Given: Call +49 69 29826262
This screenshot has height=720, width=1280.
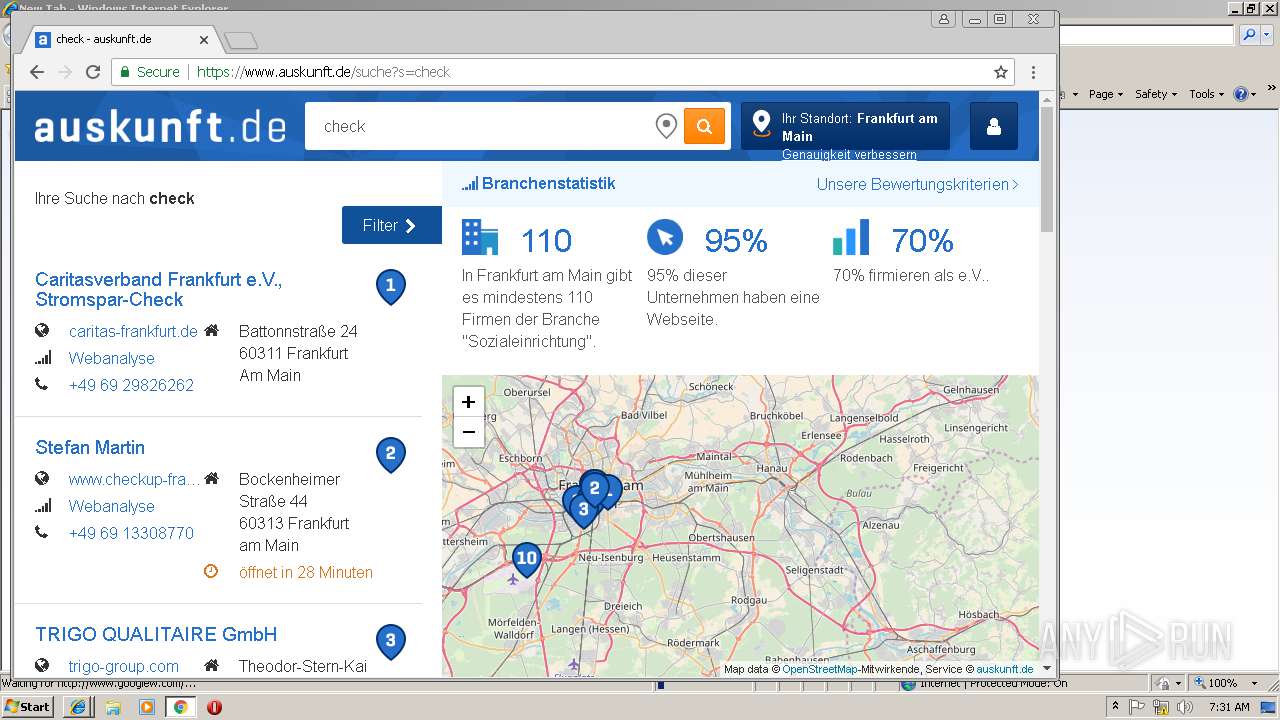Looking at the screenshot, I should (x=131, y=385).
